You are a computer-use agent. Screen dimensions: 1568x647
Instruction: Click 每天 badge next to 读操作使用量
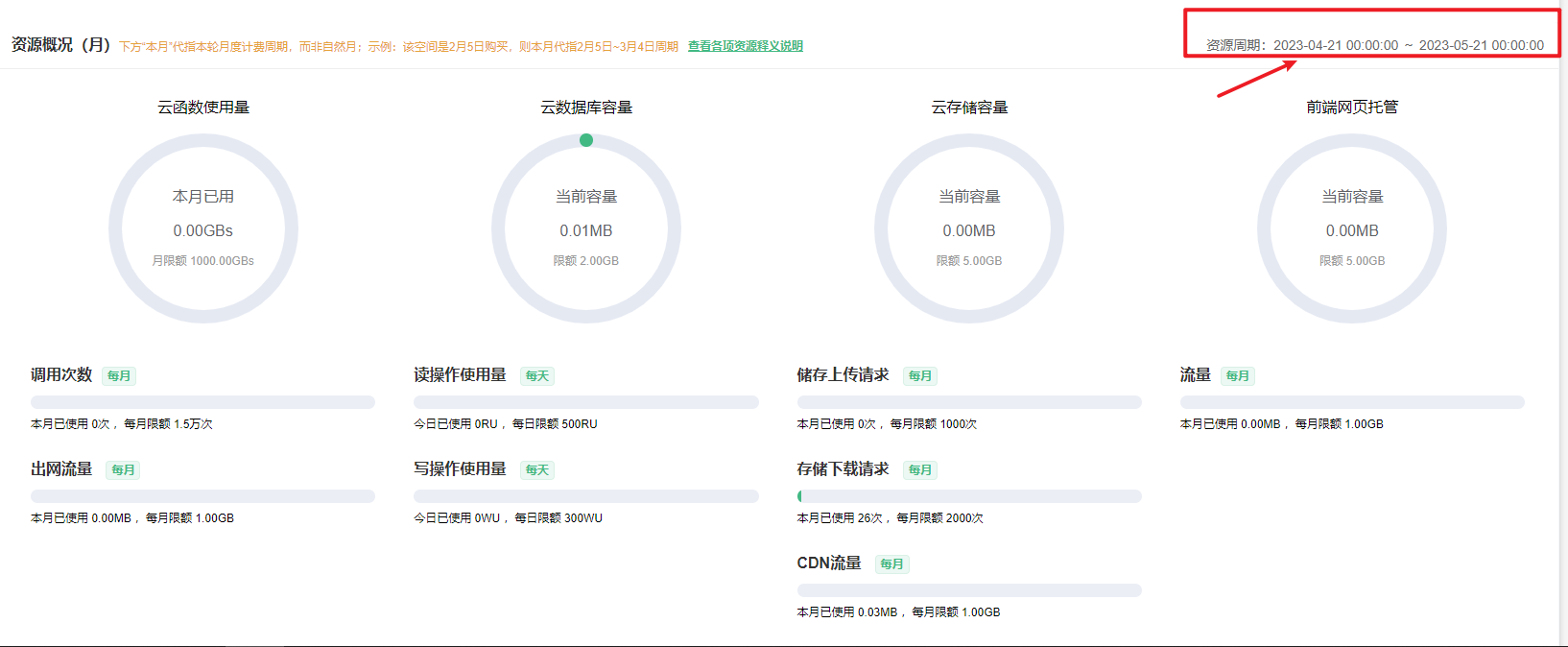click(537, 376)
